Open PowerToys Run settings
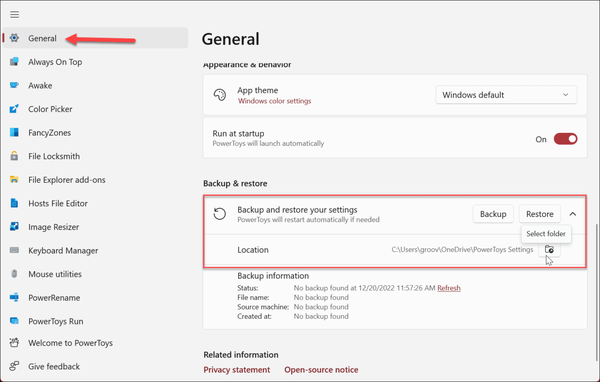 coord(96,321)
